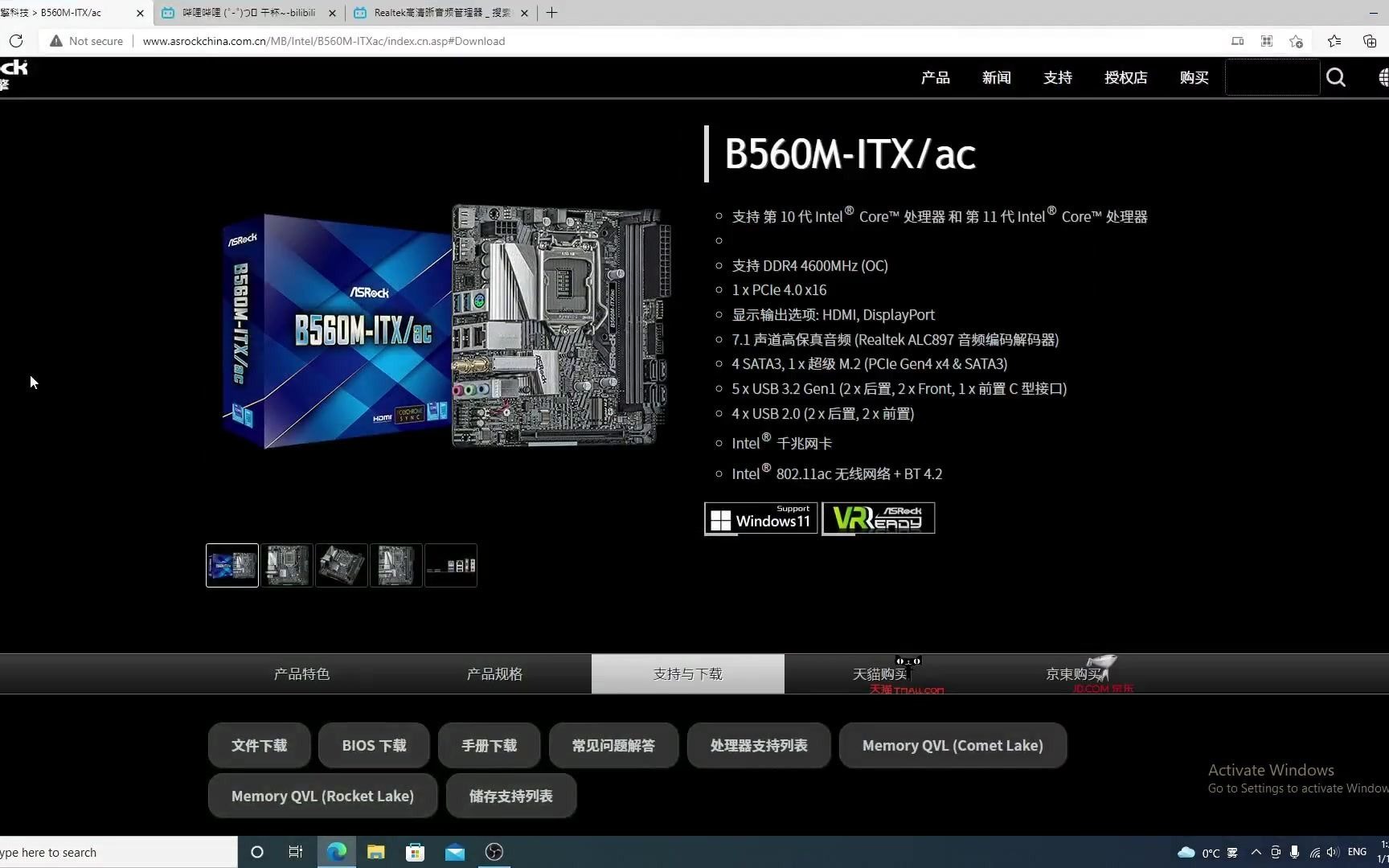The width and height of the screenshot is (1389, 868).
Task: Click the microphone tray icon
Action: (x=1294, y=852)
